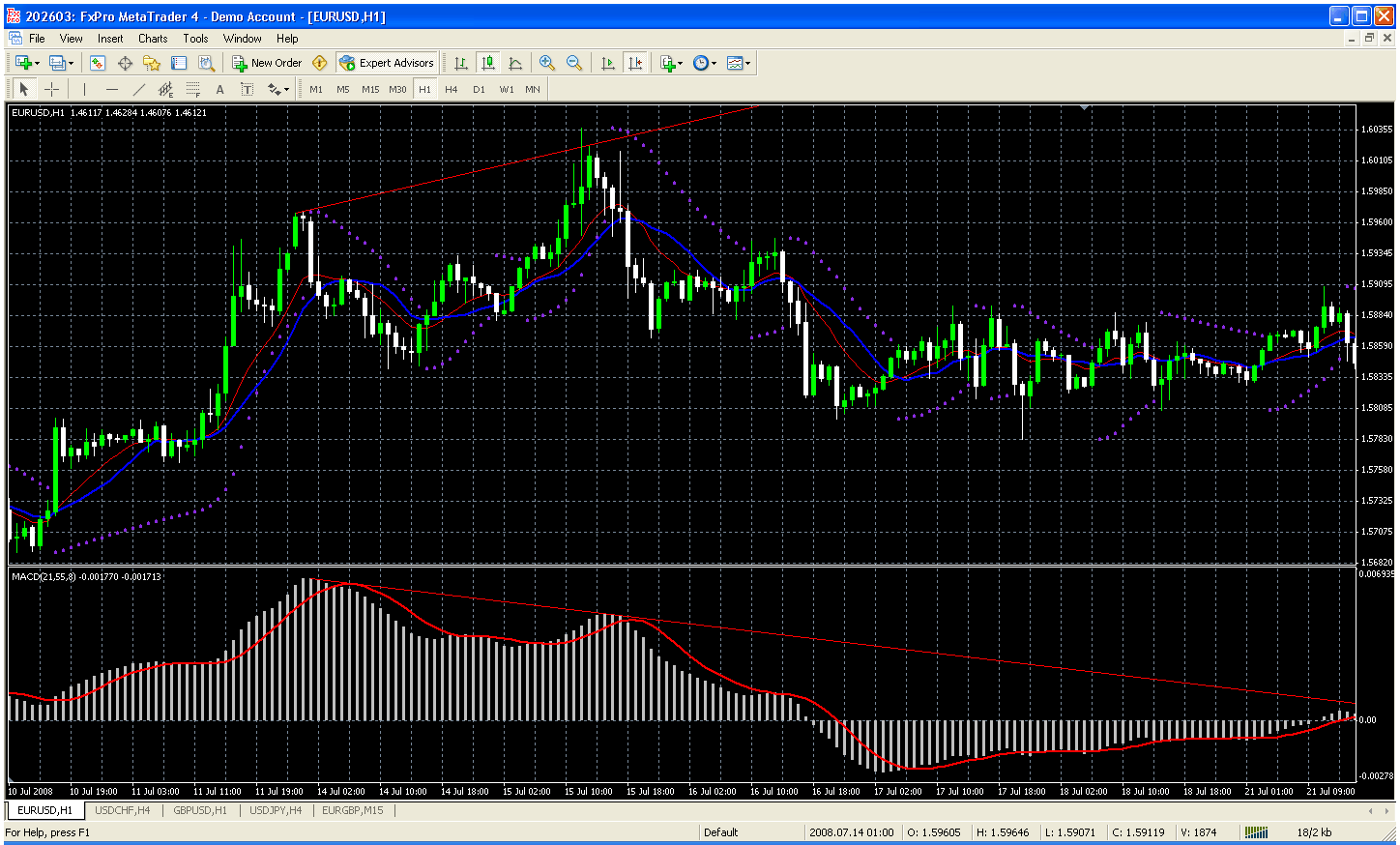The image size is (1400, 845).
Task: Select the Cursor arrow tool
Action: click(24, 89)
